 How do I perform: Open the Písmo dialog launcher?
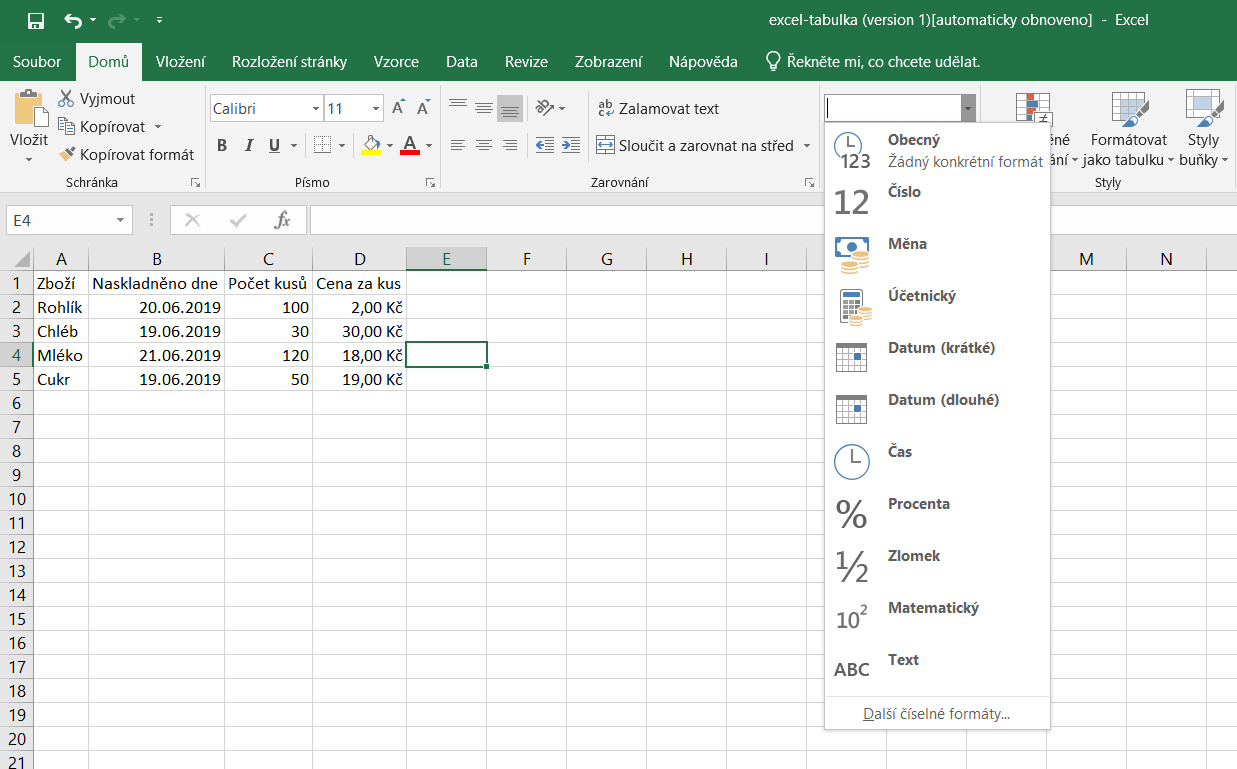pos(430,183)
